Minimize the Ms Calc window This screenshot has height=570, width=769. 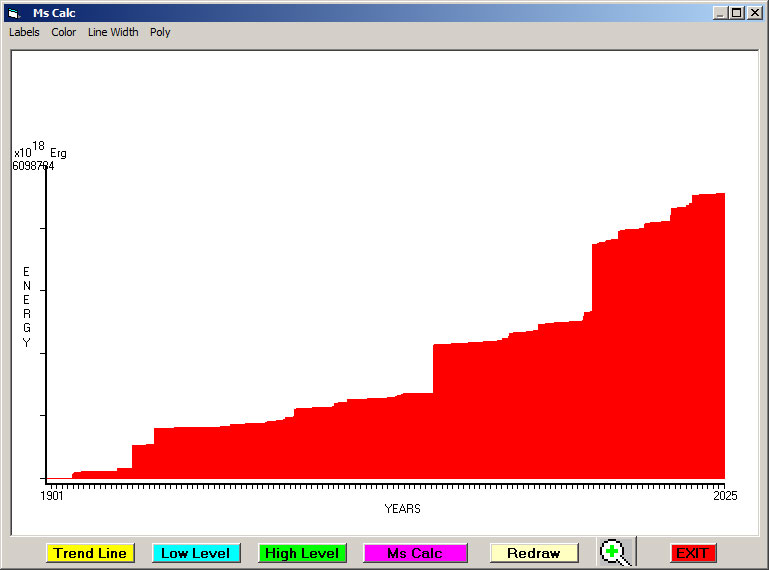[x=721, y=13]
